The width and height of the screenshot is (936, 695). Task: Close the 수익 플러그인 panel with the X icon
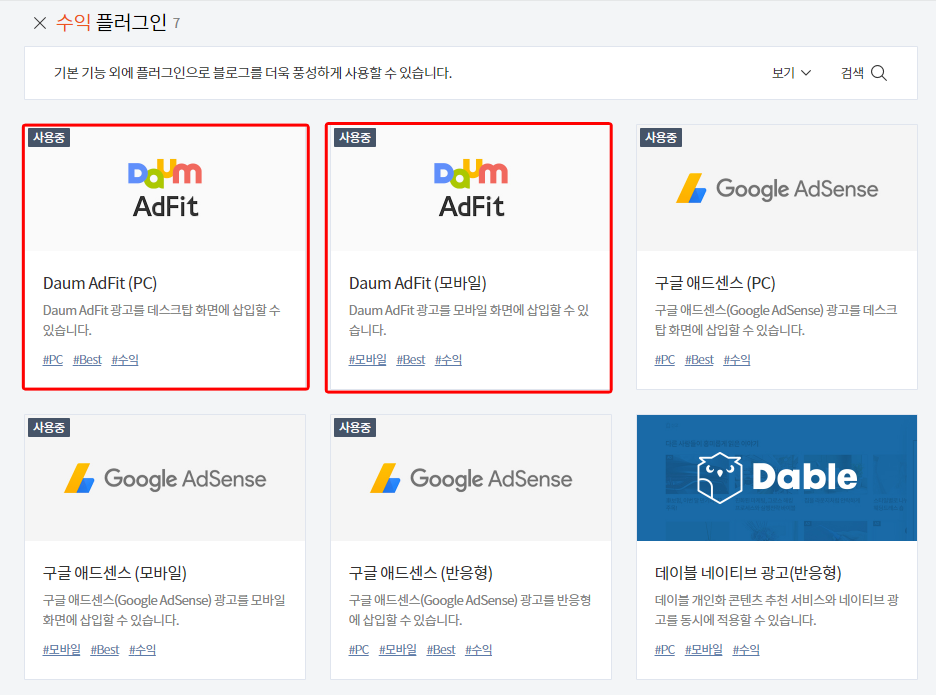40,23
